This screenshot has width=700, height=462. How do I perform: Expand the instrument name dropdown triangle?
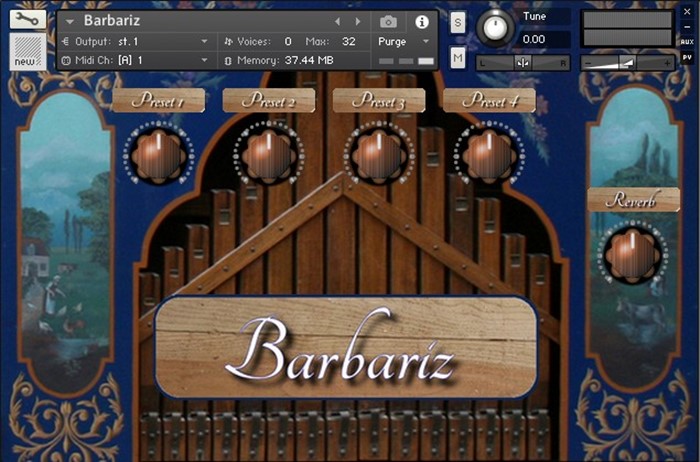pyautogui.click(x=70, y=21)
